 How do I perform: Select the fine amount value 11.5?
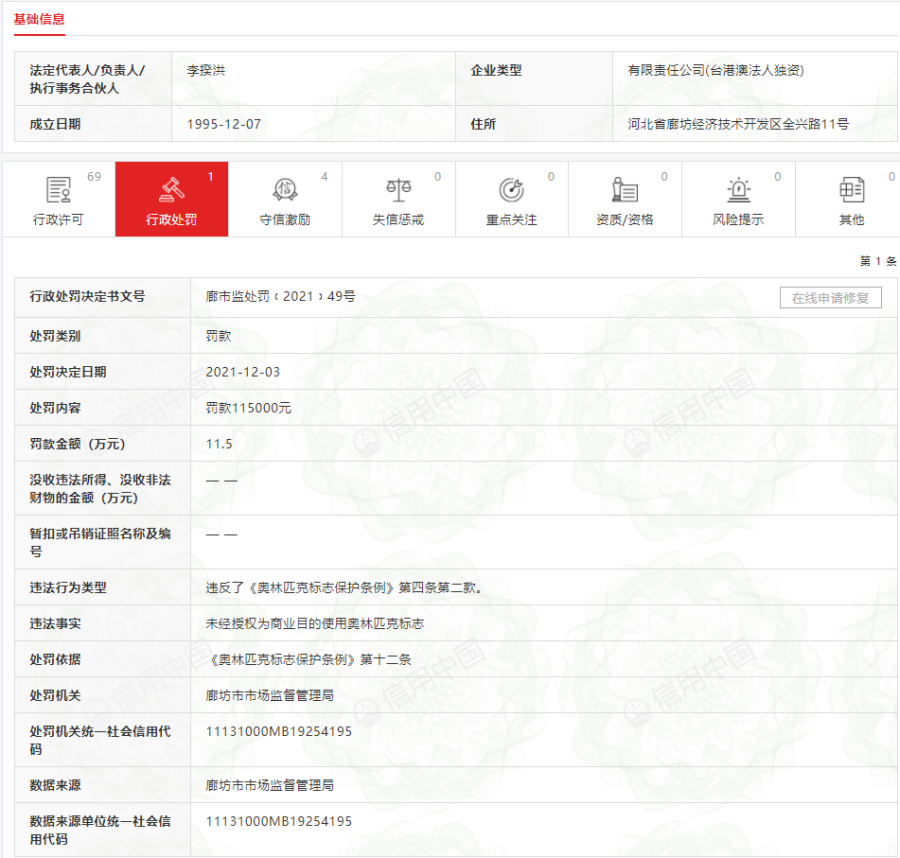coord(219,444)
